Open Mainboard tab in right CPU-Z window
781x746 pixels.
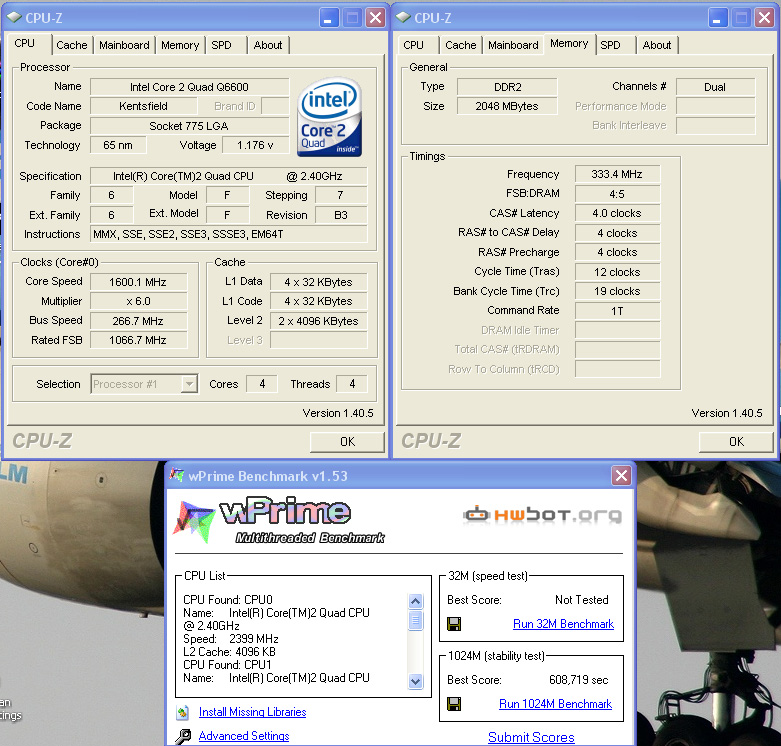pos(513,45)
